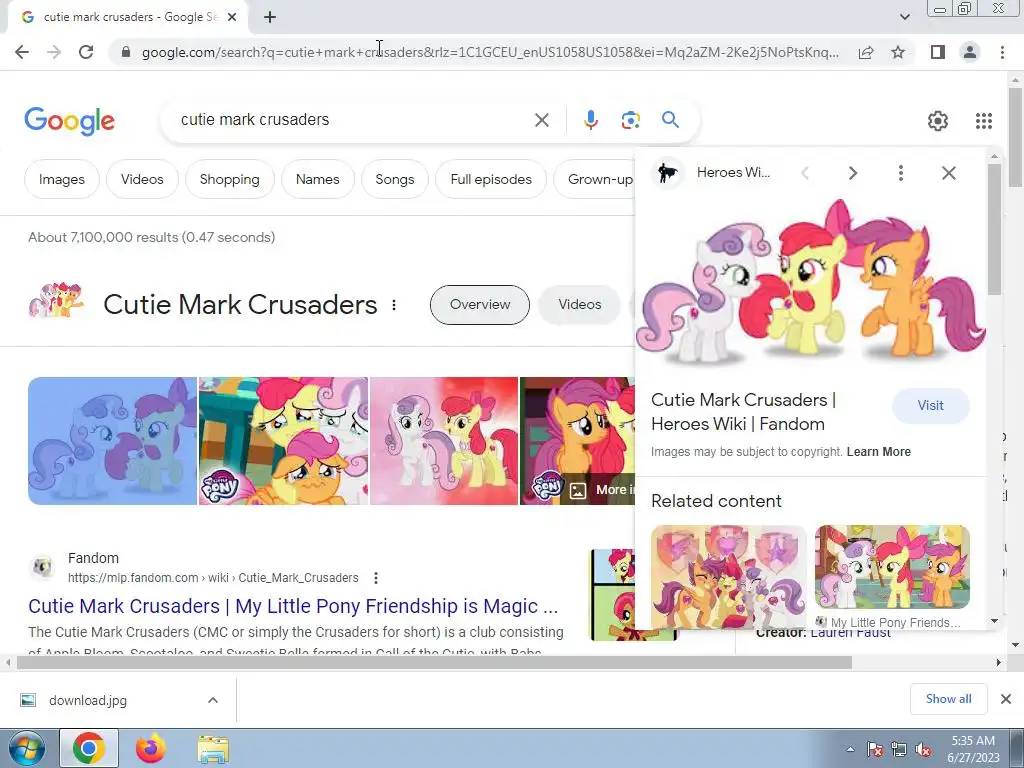Click the forward navigation arrow
The height and width of the screenshot is (768, 1024).
tap(54, 52)
